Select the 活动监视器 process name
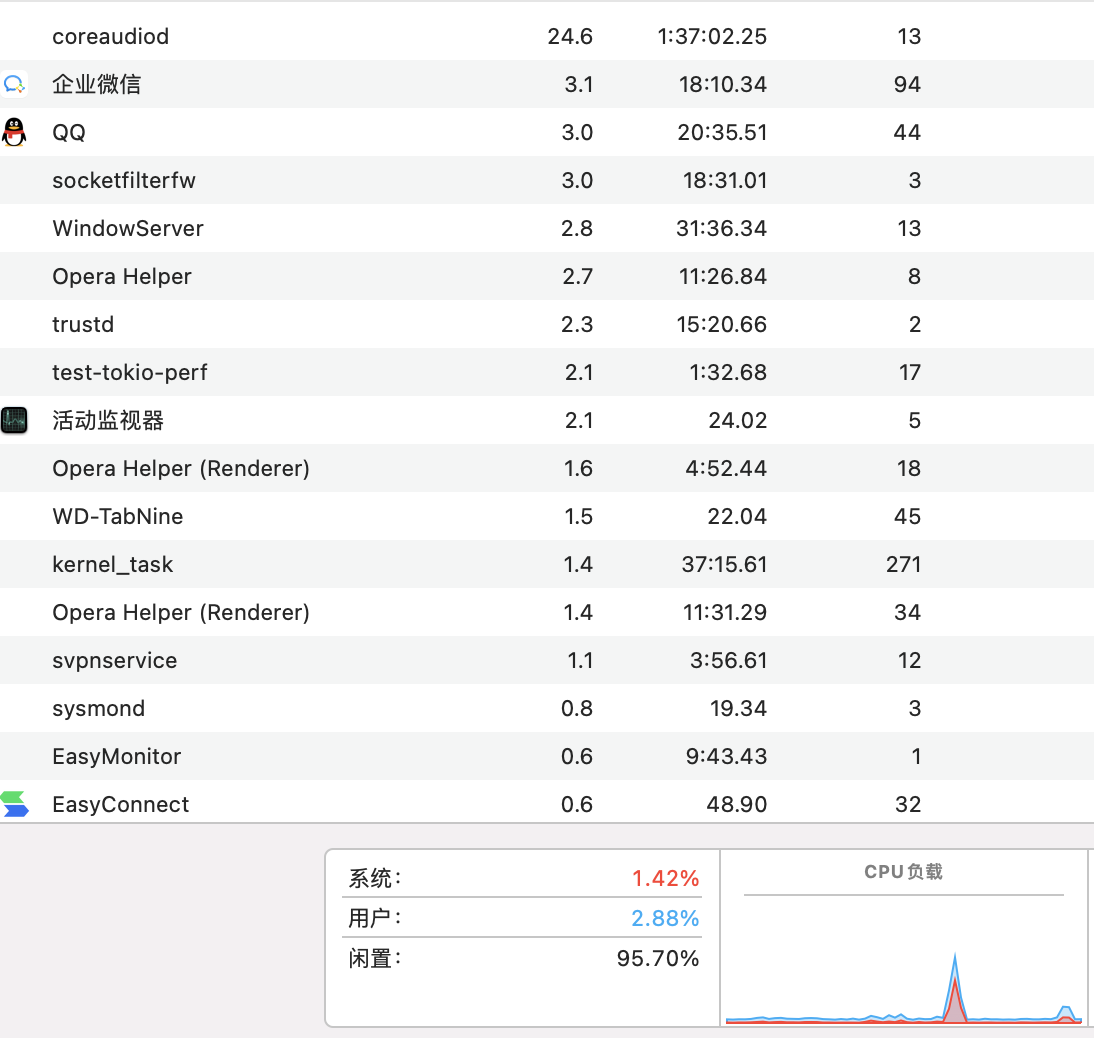Image resolution: width=1094 pixels, height=1038 pixels. coord(107,421)
